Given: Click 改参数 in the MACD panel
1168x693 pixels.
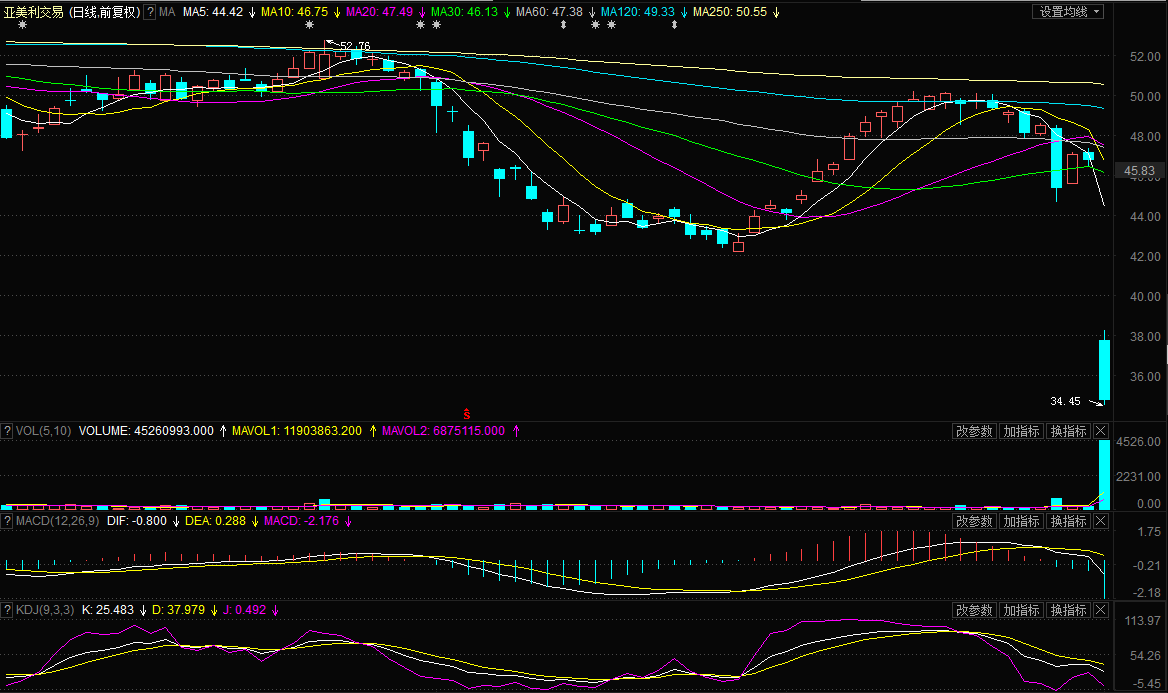Looking at the screenshot, I should [974, 521].
